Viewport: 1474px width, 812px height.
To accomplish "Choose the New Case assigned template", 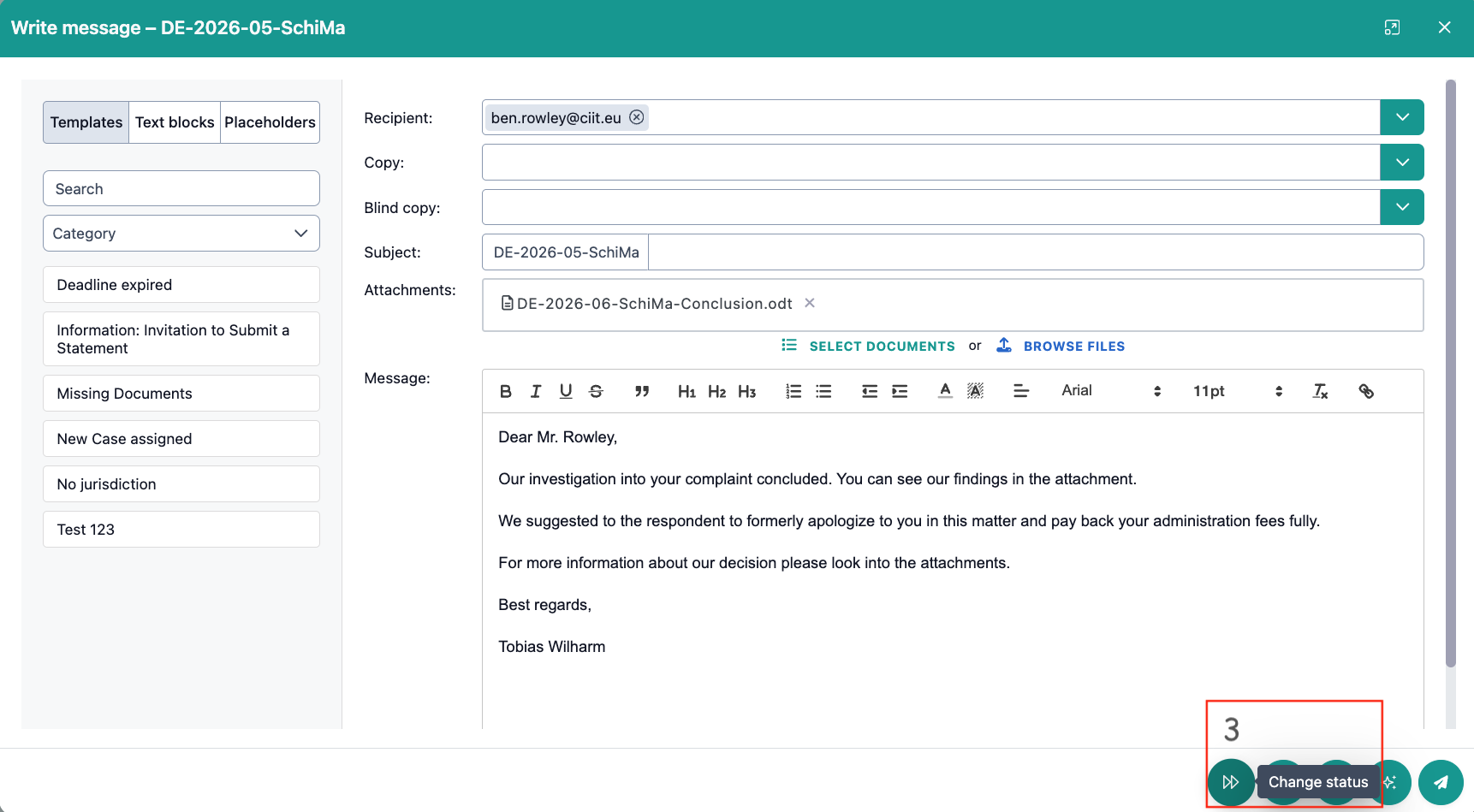I will click(181, 439).
